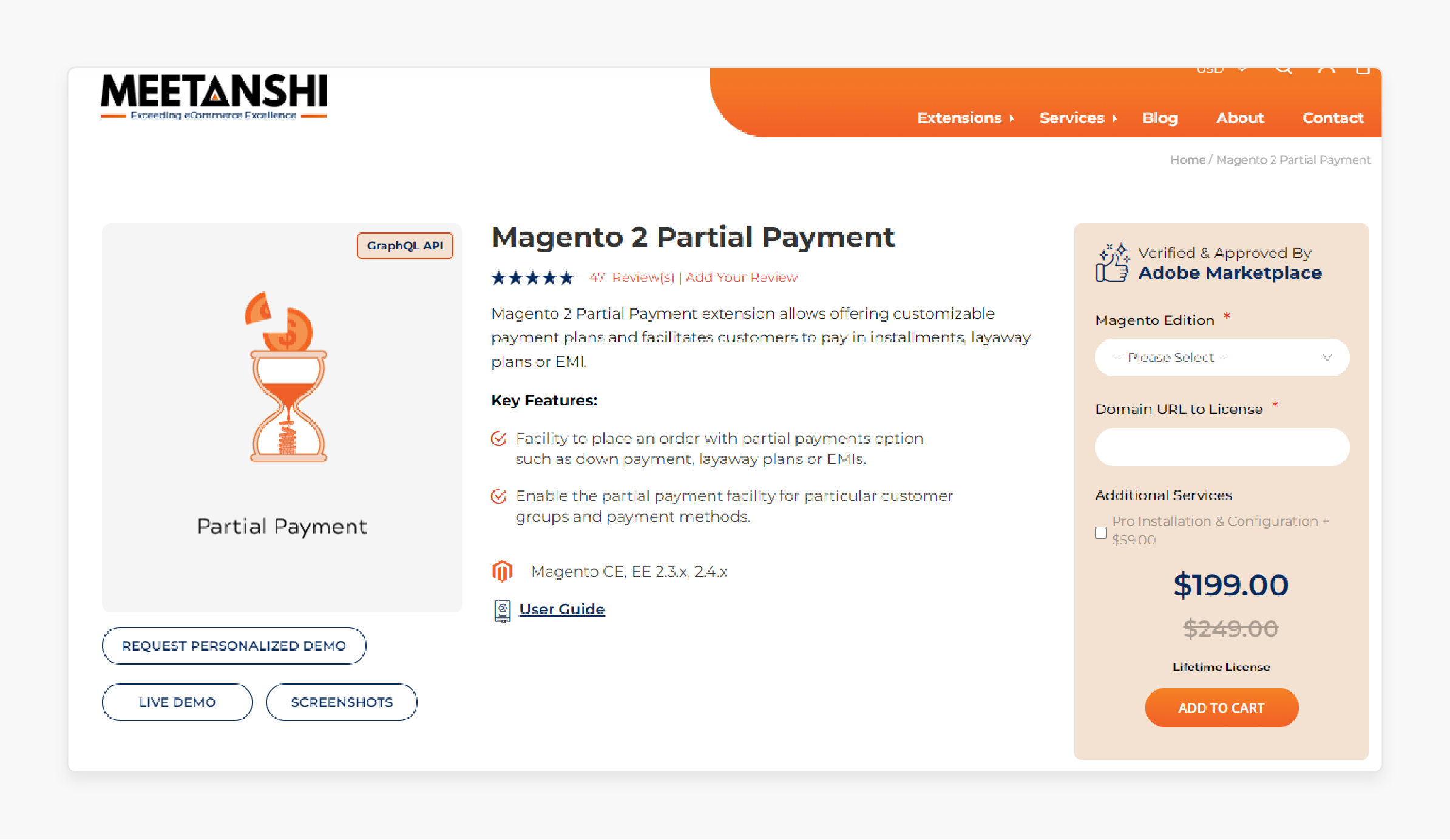Click the Adobe Marketplace text

pos(1230,273)
